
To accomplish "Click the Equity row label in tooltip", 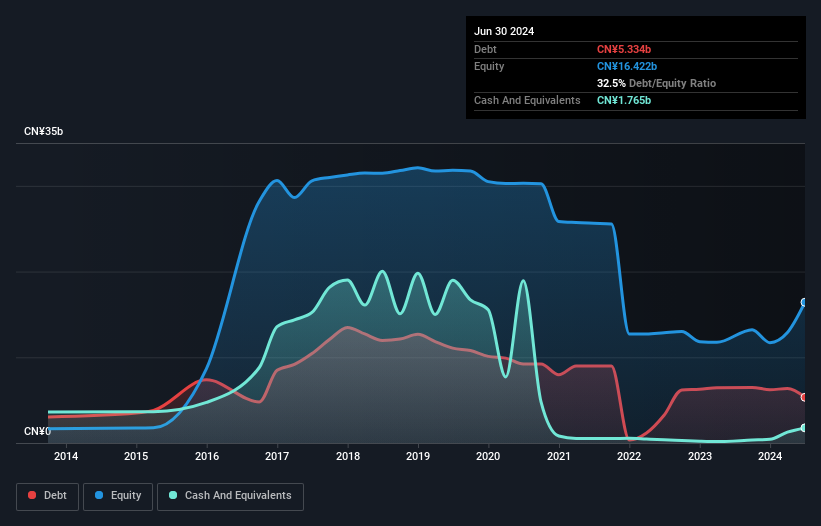I will (489, 66).
